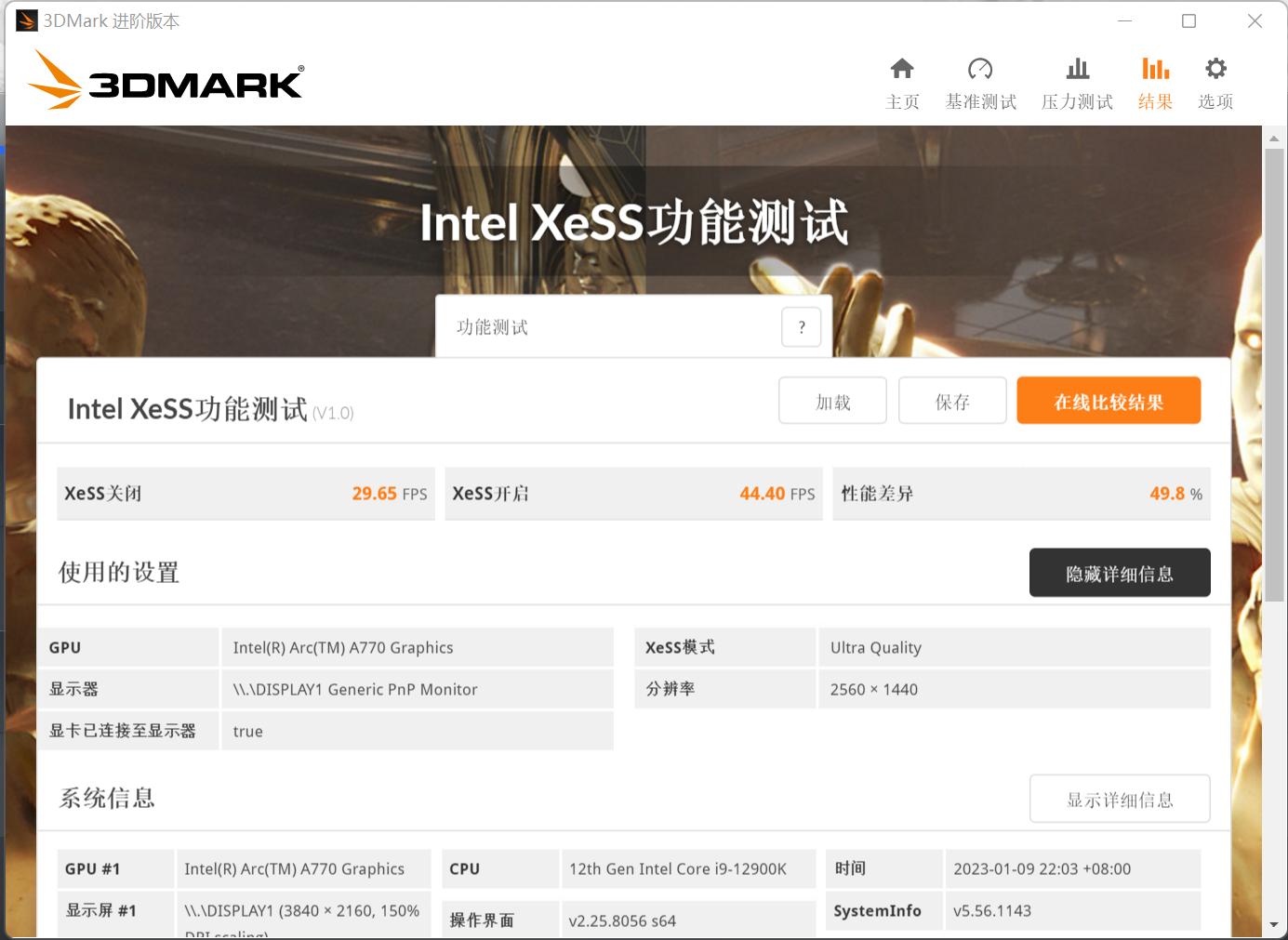Open Options with the gear icon
This screenshot has width=1288, height=940.
pos(1215,69)
